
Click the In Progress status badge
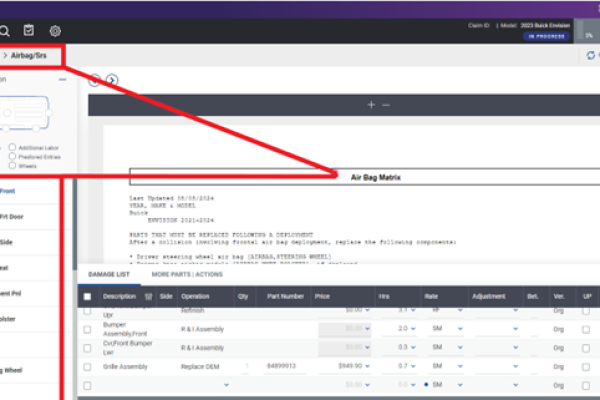[x=548, y=34]
